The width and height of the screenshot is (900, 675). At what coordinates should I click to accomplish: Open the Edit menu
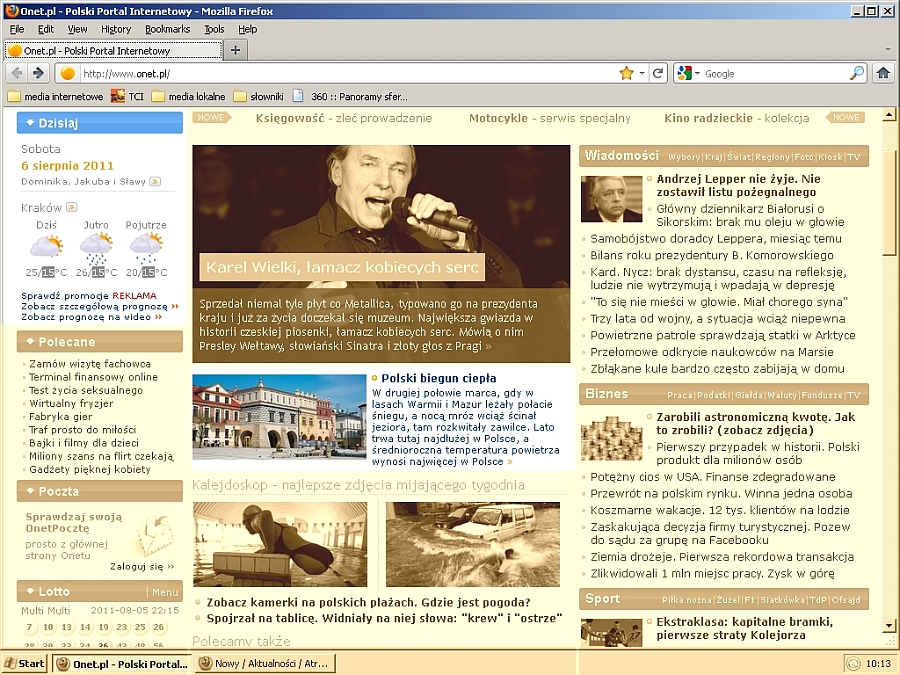point(45,29)
